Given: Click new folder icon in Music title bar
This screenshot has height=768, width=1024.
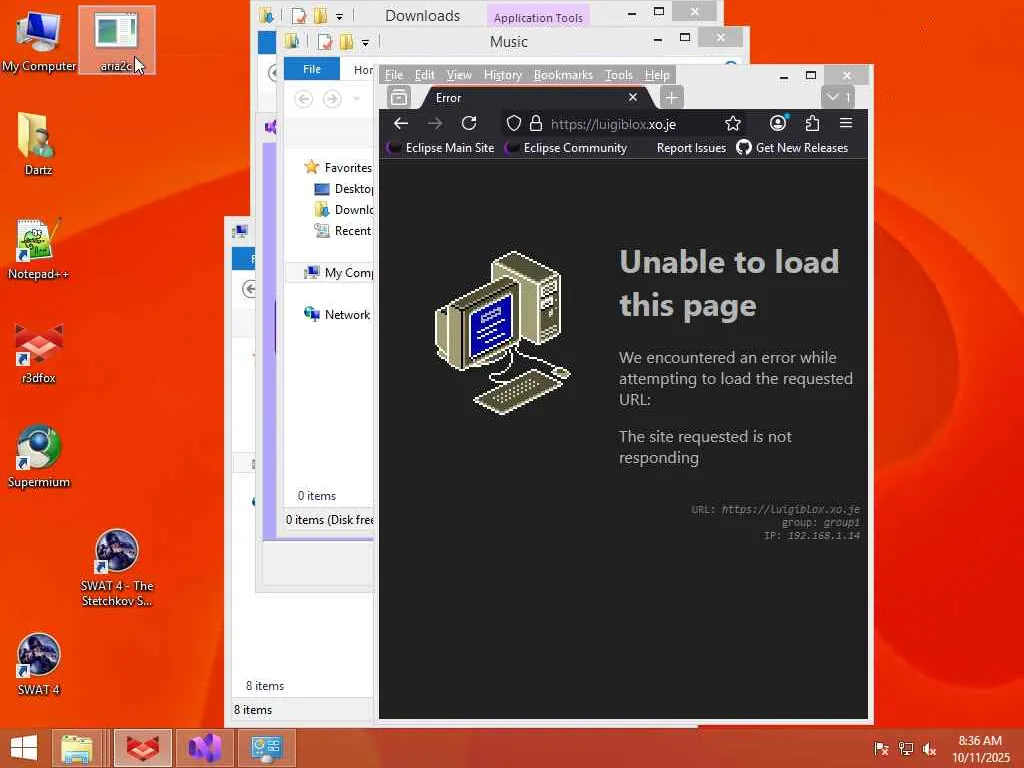Looking at the screenshot, I should 346,42.
